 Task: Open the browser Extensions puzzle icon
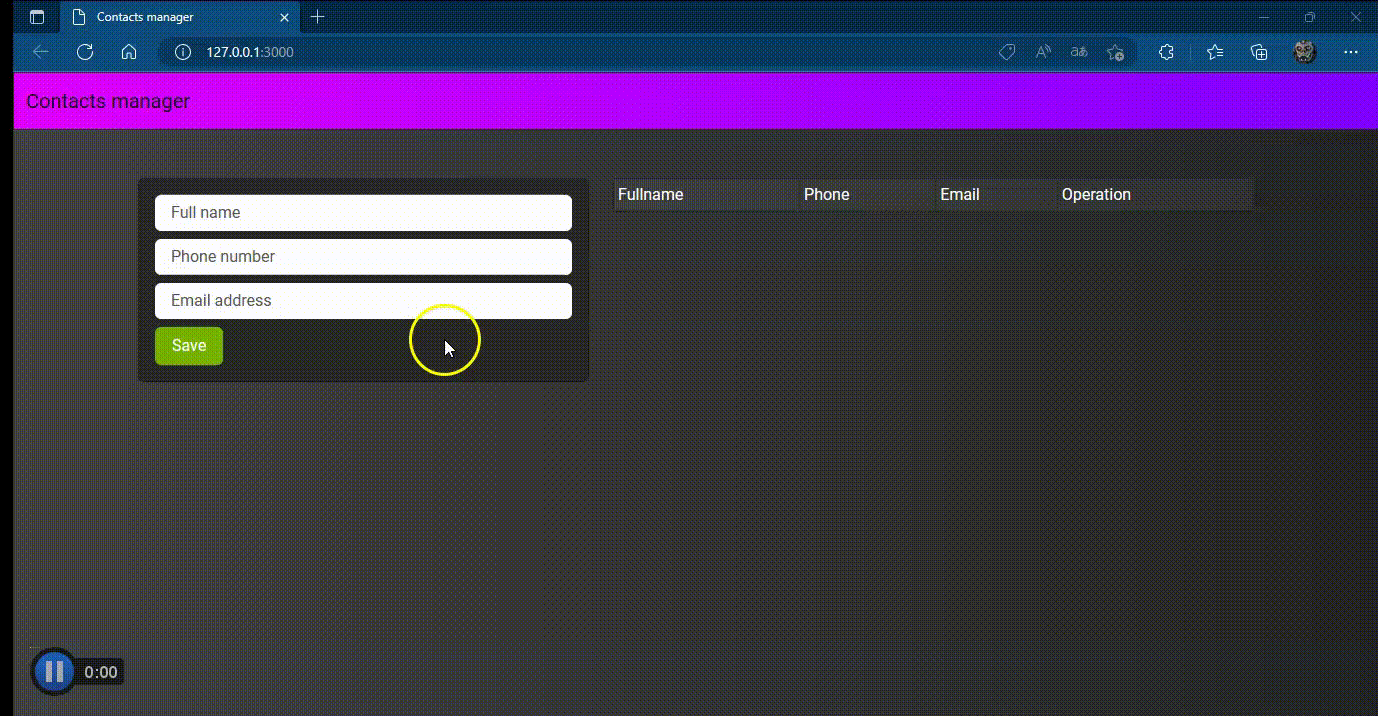click(1166, 52)
